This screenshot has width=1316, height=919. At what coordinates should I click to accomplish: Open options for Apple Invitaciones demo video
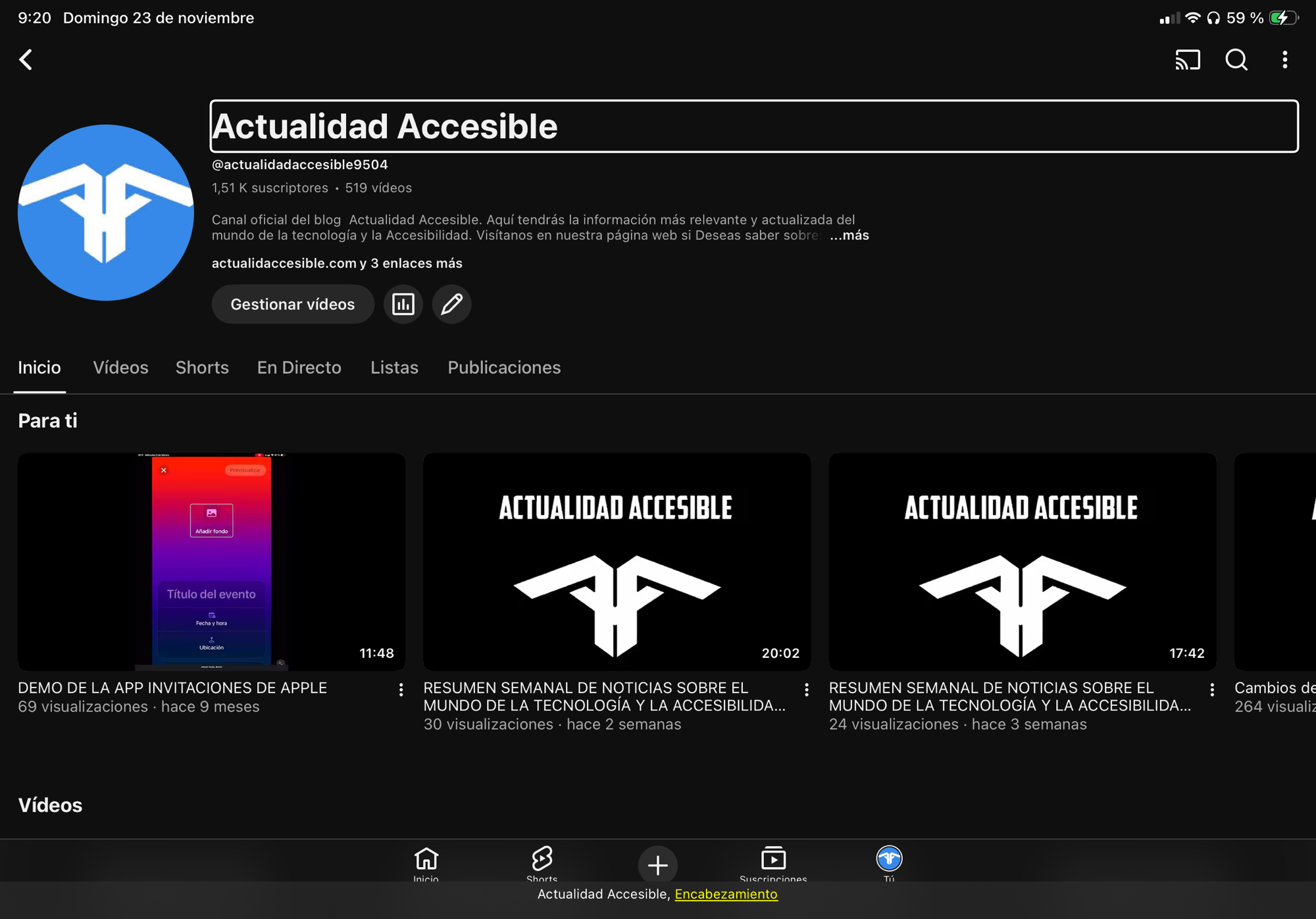click(401, 689)
